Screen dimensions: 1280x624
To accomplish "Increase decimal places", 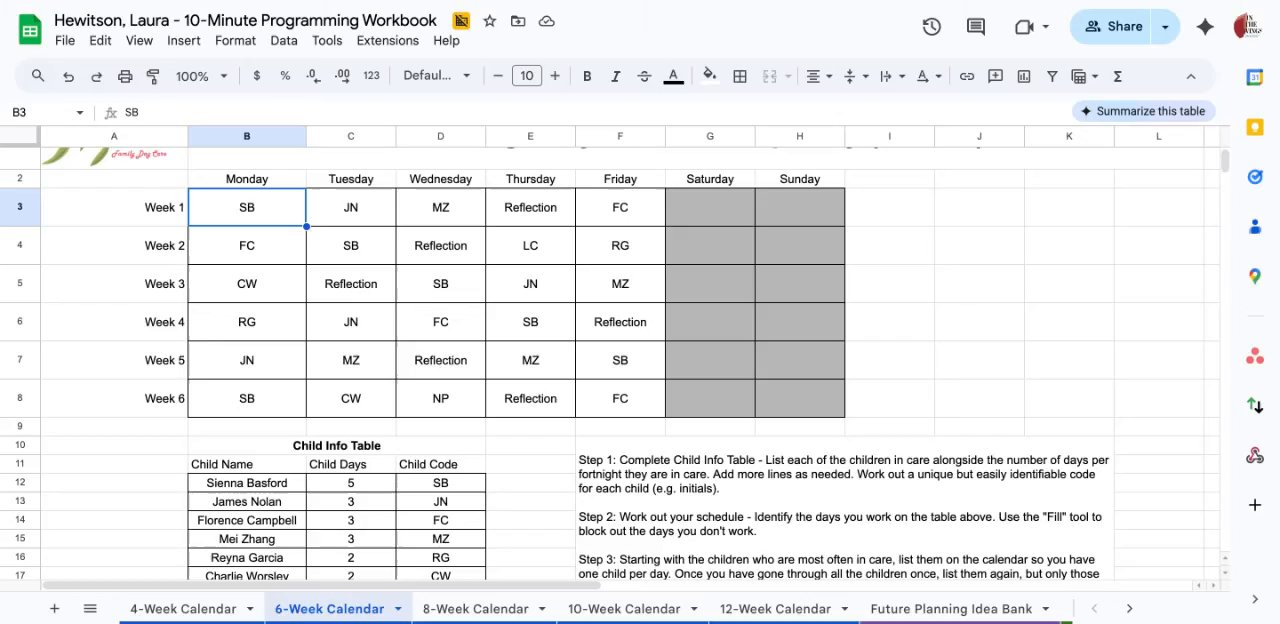I will point(342,76).
